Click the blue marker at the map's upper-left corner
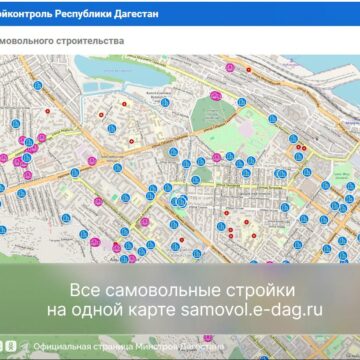The height and width of the screenshot is (360, 360). (x=38, y=86)
